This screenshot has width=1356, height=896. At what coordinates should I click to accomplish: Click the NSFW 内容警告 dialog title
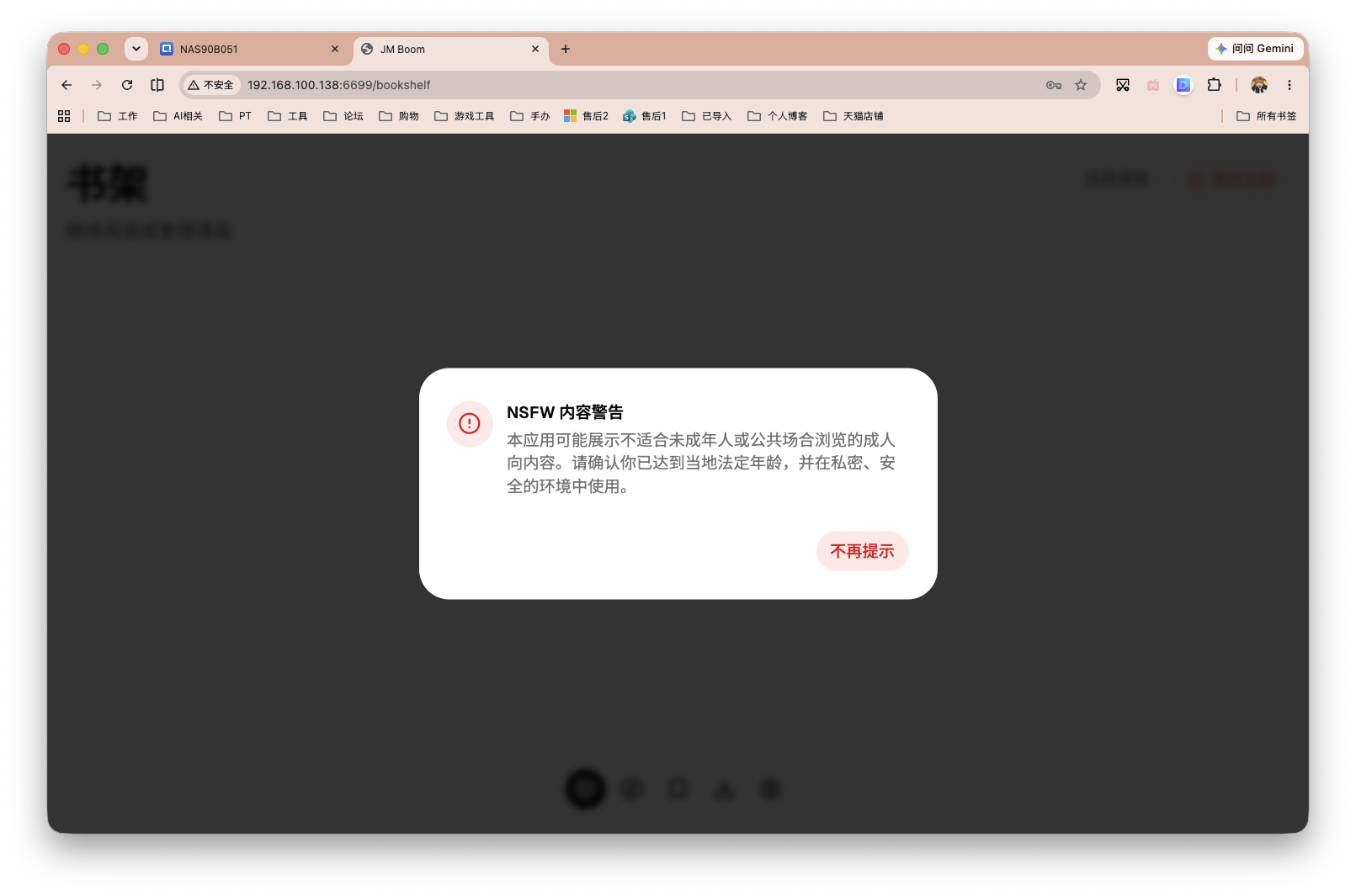pos(565,412)
